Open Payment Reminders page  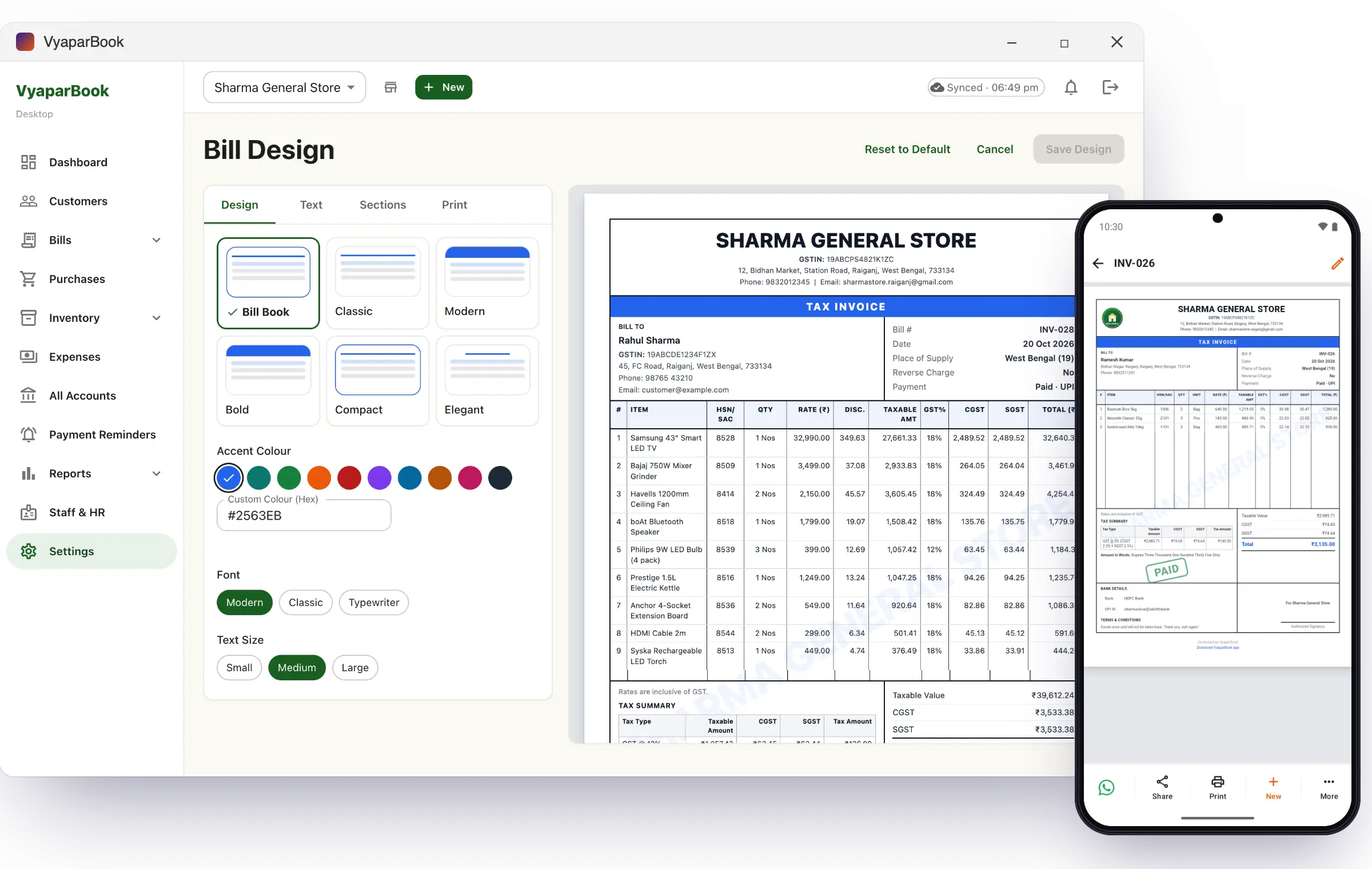coord(91,434)
